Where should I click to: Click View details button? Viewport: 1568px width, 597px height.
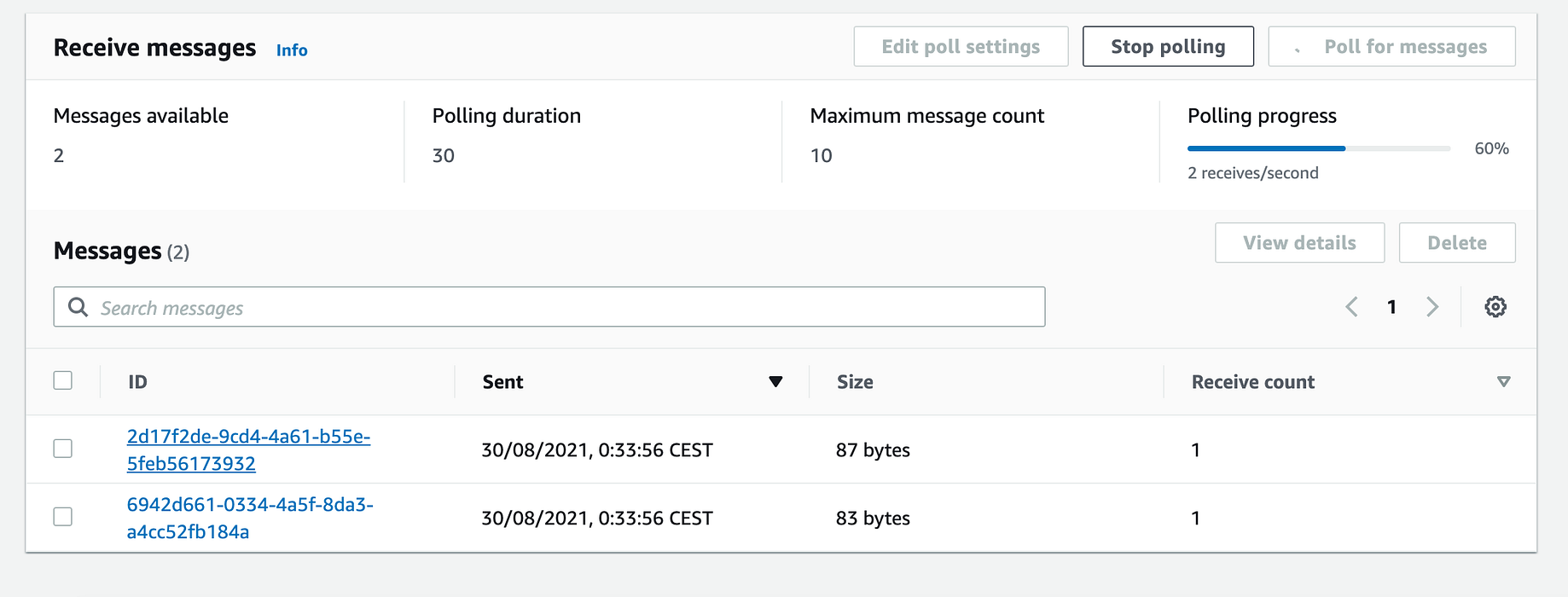[1299, 243]
